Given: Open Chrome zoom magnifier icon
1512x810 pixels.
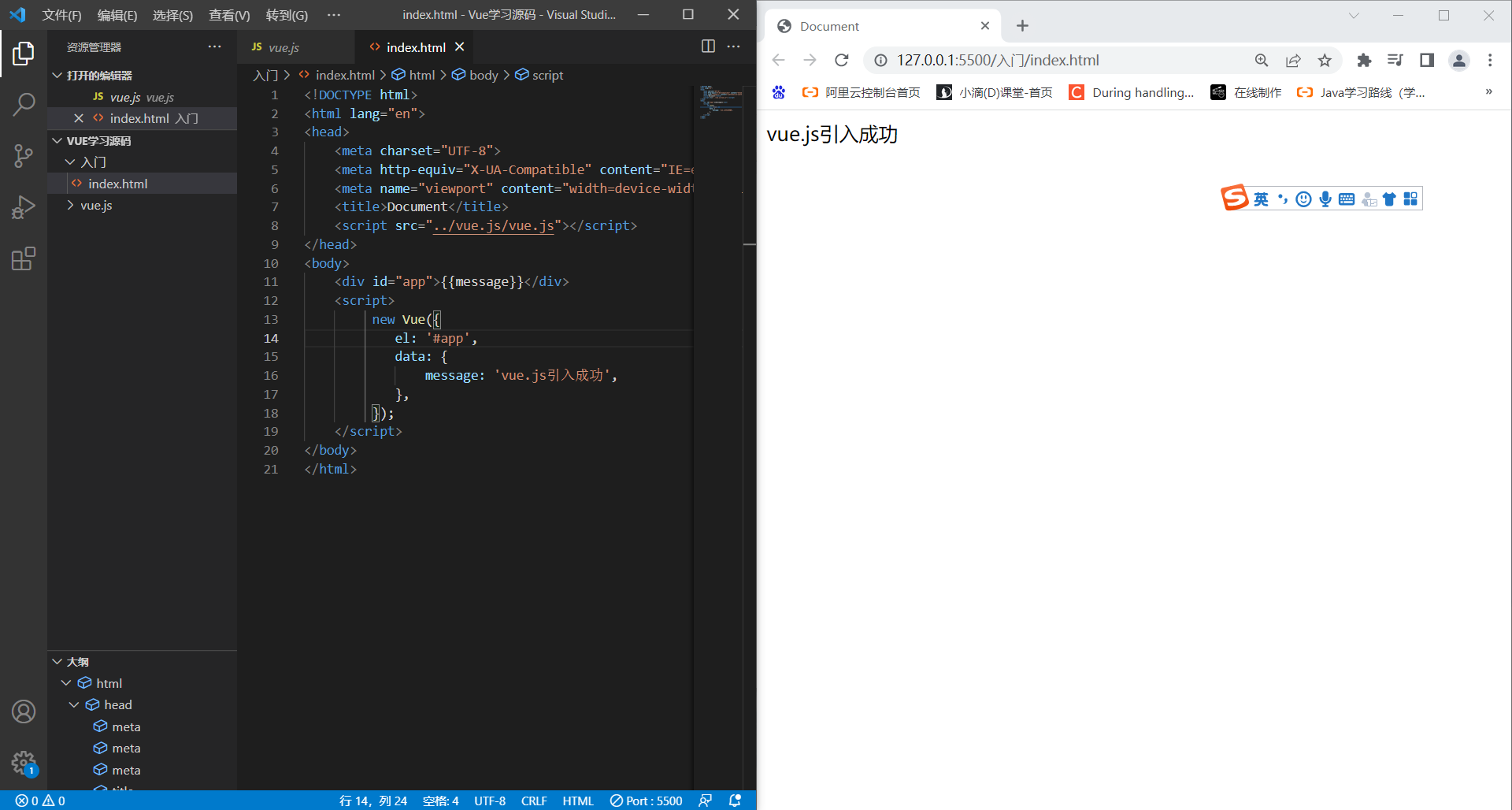Looking at the screenshot, I should coord(1262,60).
